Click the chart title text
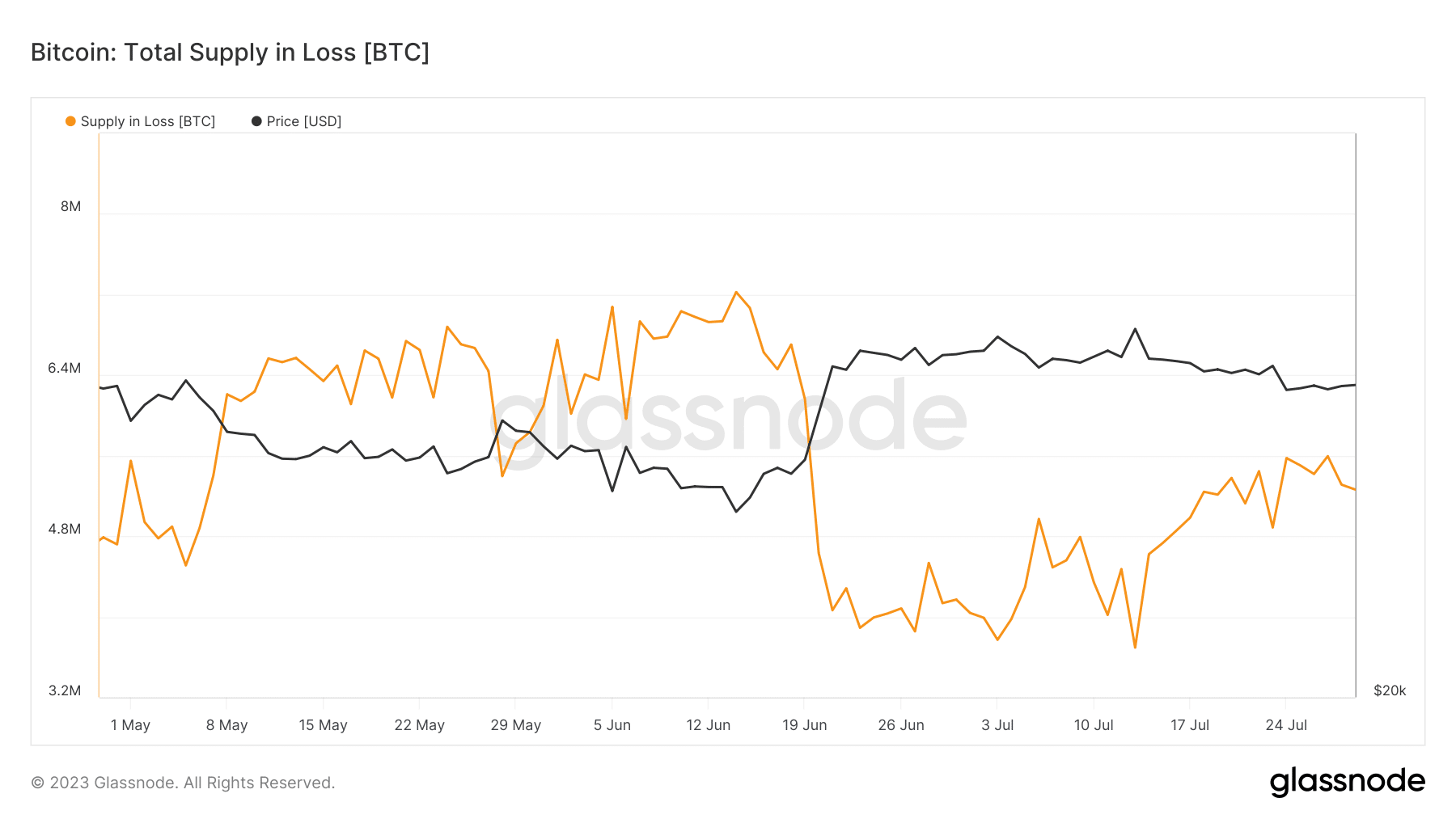 tap(230, 53)
